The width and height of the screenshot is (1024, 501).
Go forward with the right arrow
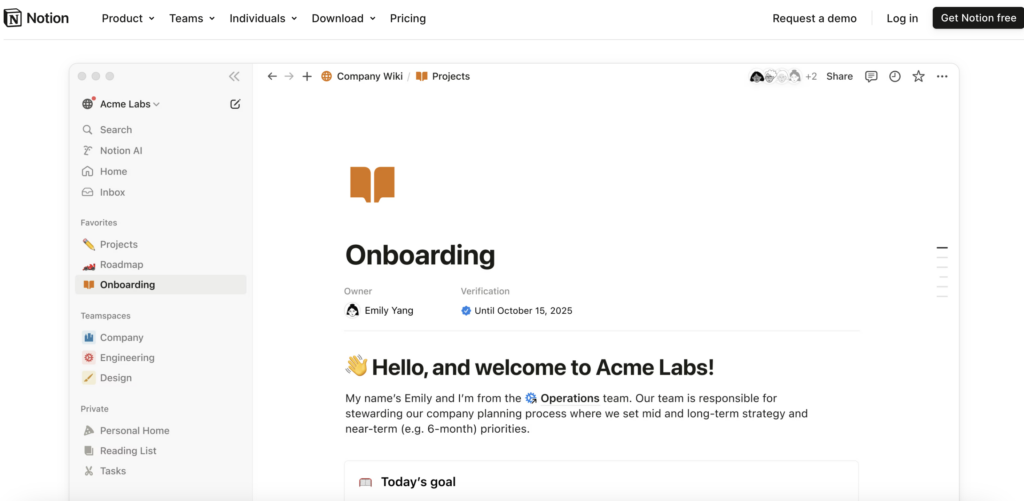[289, 76]
